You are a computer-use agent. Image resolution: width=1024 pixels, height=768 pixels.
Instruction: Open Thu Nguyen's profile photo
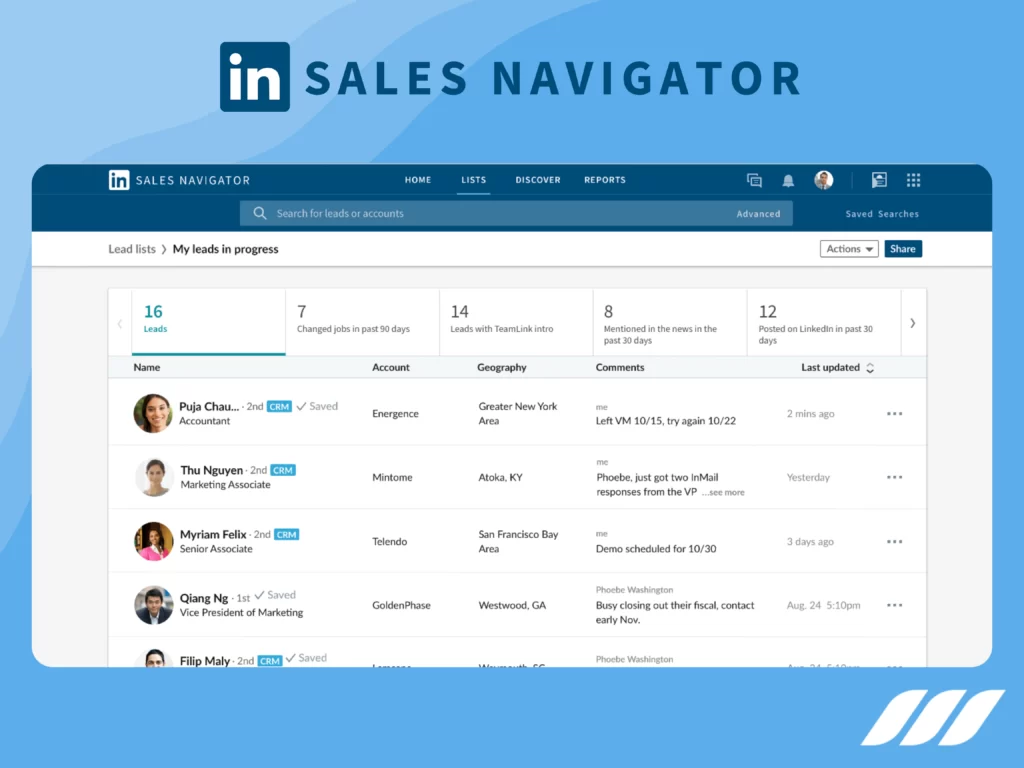point(154,477)
